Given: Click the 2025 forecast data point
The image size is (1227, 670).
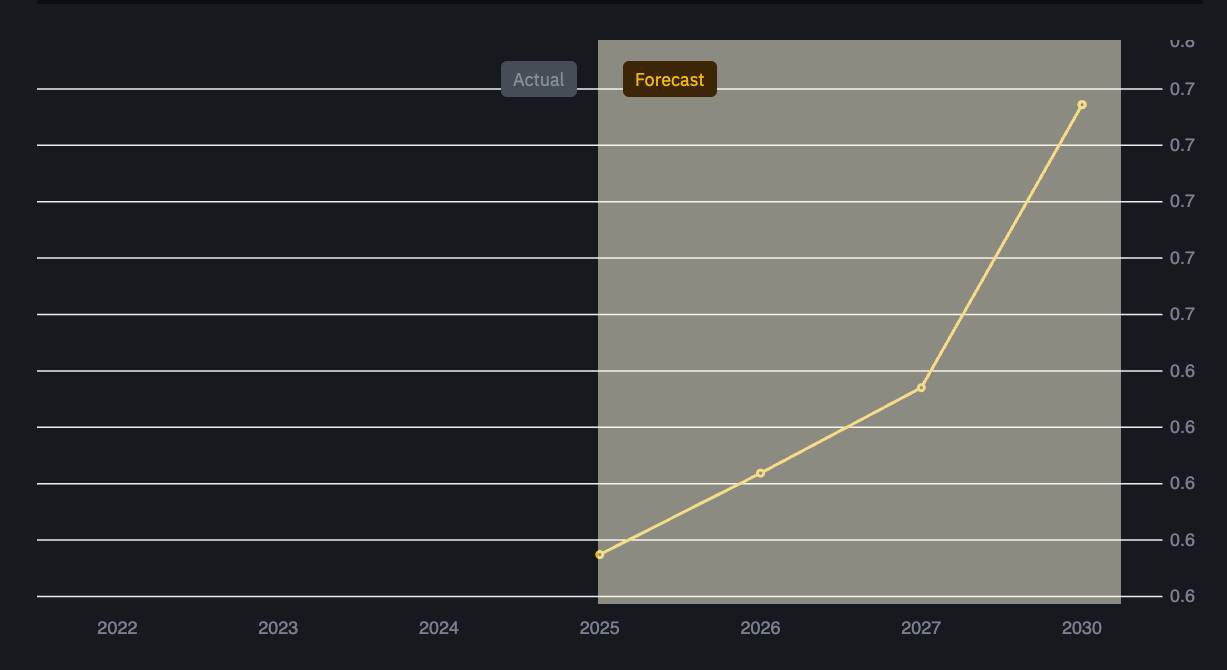Looking at the screenshot, I should pos(600,554).
